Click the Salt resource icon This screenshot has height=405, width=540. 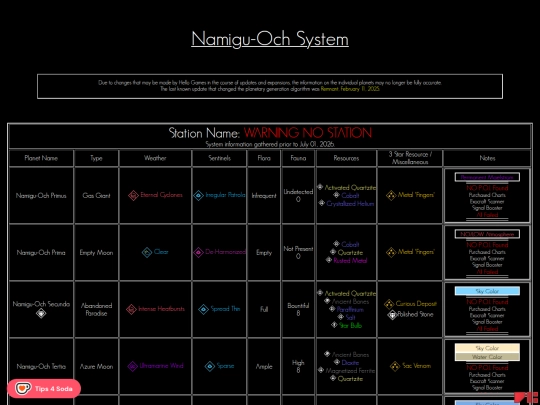pos(341,317)
